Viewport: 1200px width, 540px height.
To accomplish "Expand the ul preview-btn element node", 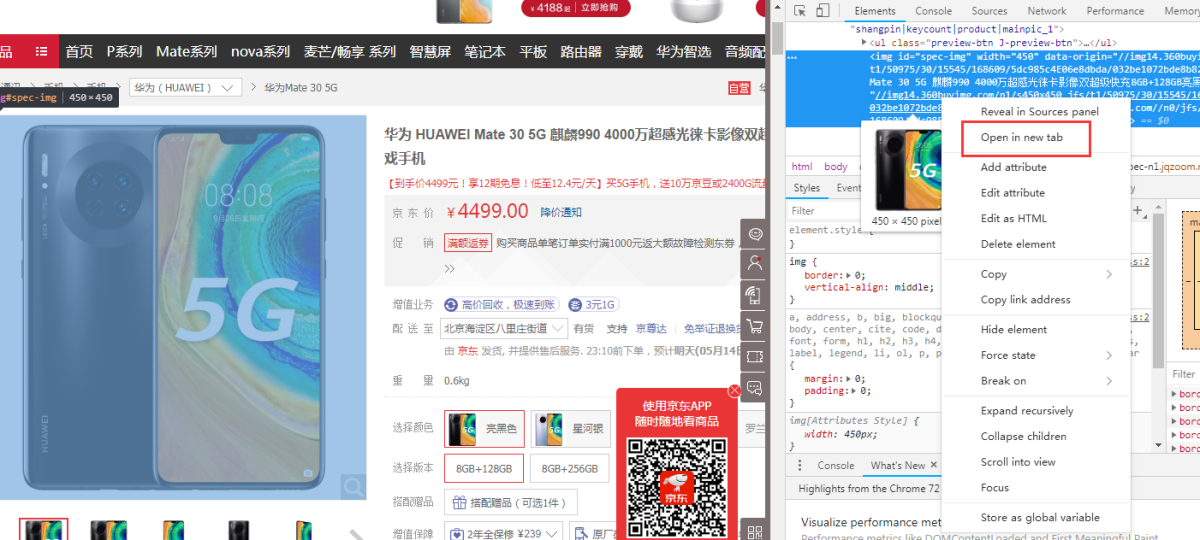I will [x=864, y=43].
